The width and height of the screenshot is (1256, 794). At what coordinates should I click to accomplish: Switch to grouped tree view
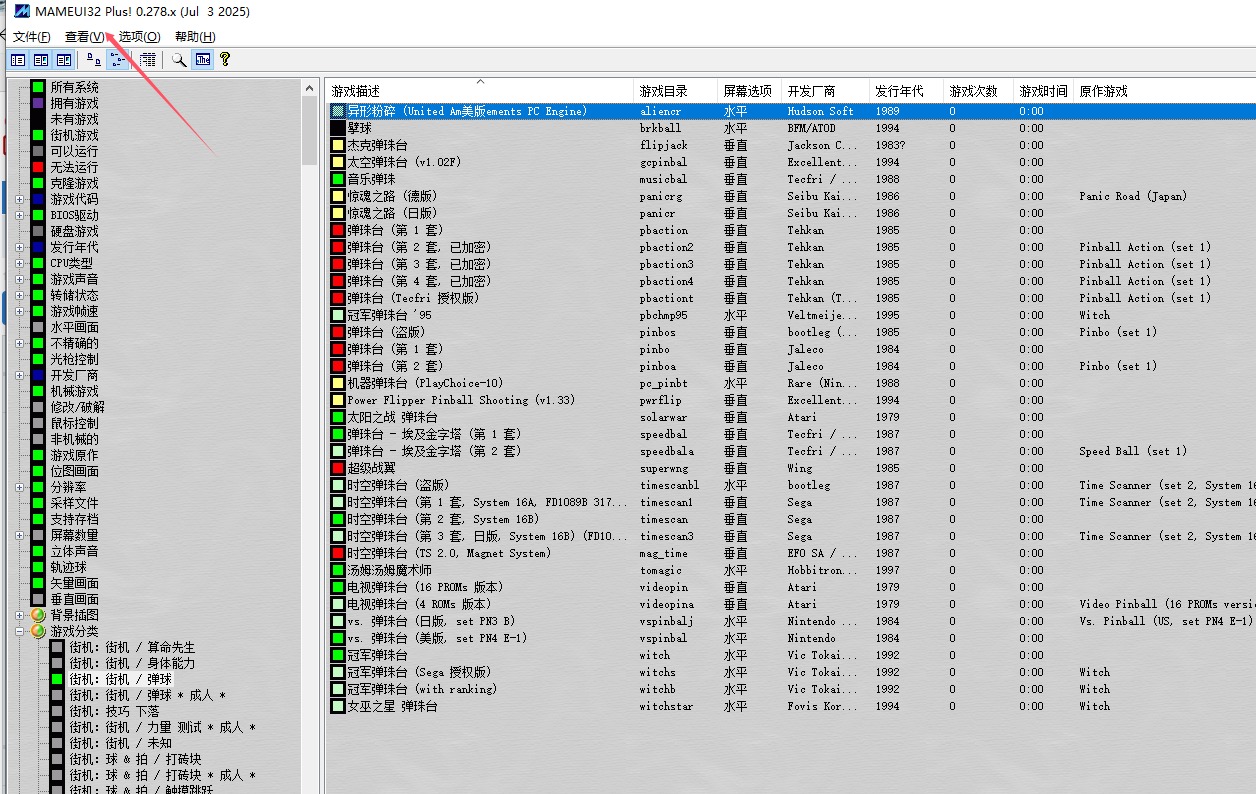[118, 60]
